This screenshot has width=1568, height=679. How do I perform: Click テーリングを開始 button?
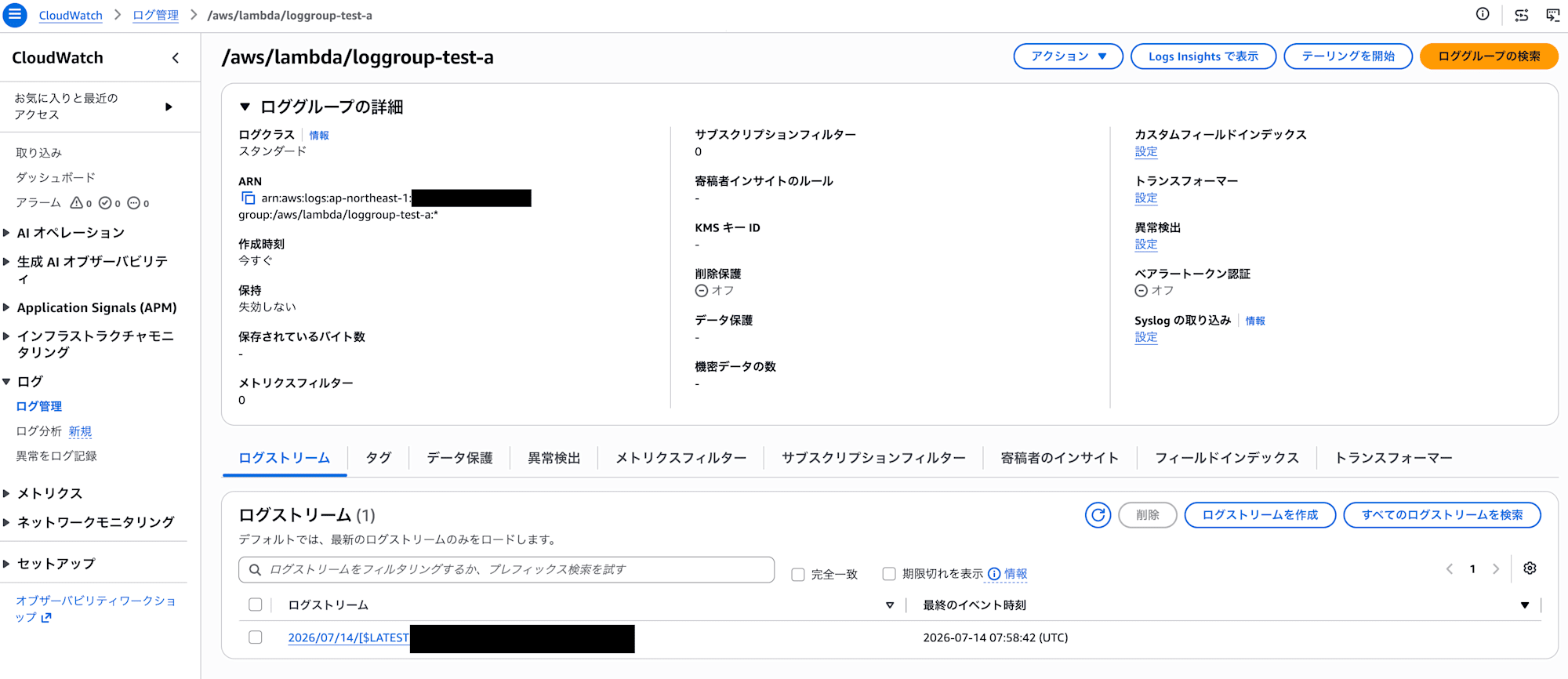point(1348,56)
